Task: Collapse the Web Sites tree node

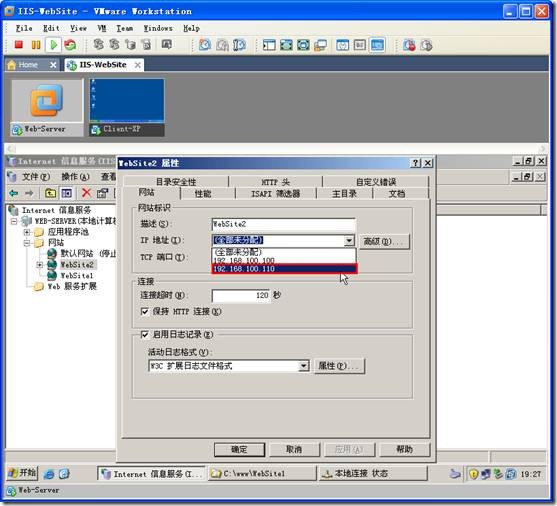Action: 27,243
